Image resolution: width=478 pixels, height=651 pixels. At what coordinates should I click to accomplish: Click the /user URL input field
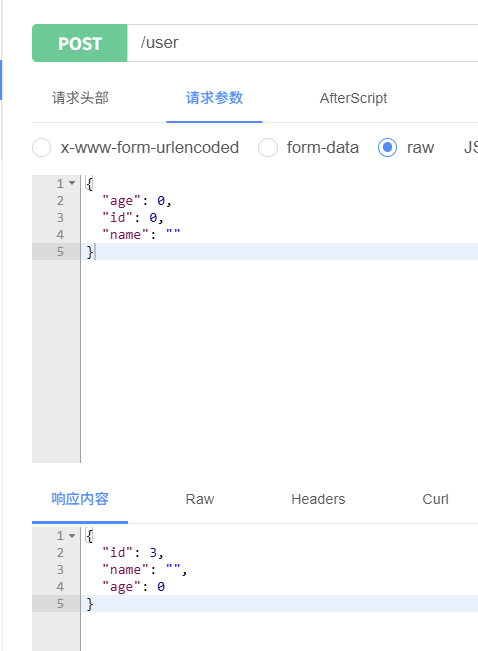click(x=302, y=43)
